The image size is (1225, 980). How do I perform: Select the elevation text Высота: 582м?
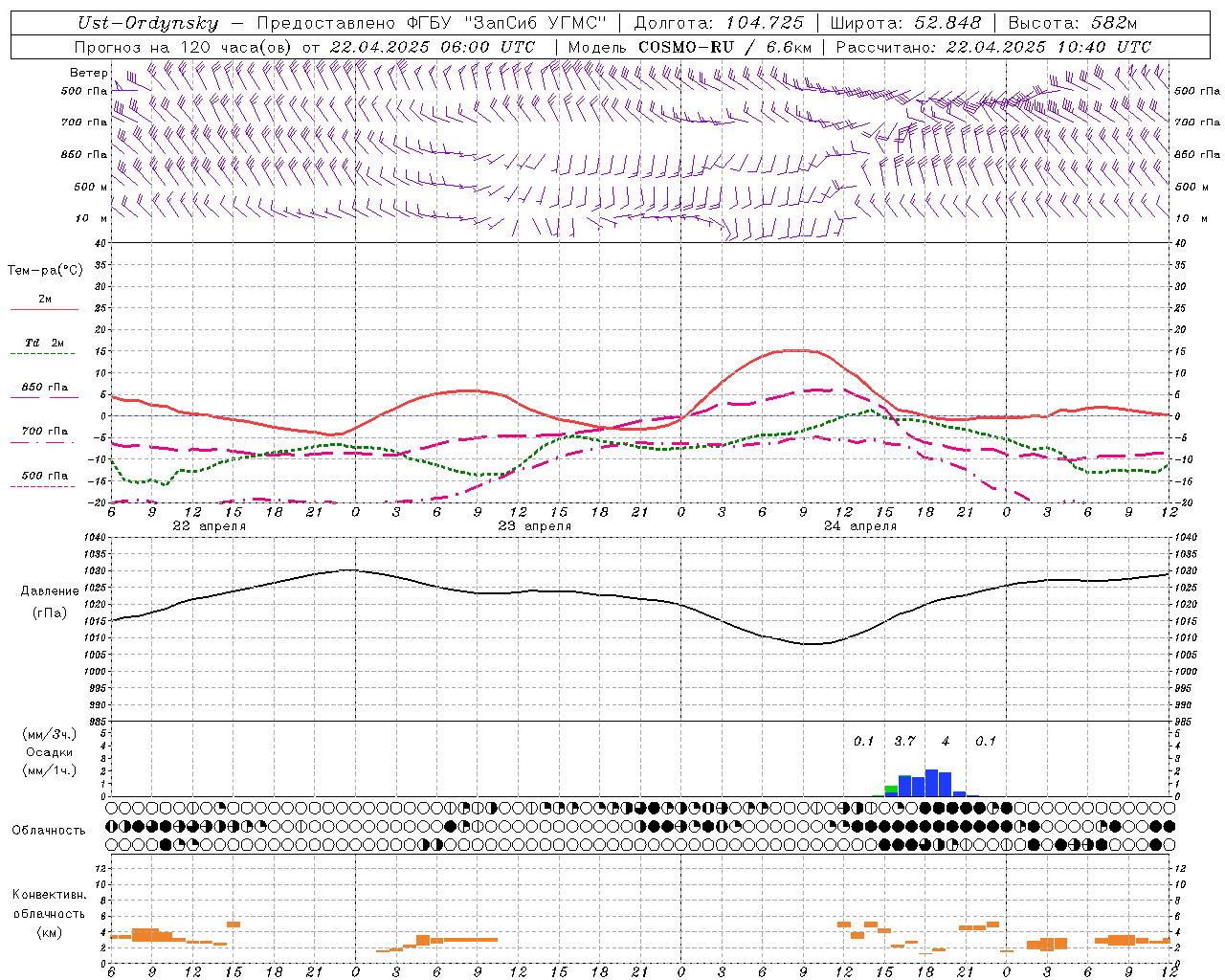pos(1073,23)
